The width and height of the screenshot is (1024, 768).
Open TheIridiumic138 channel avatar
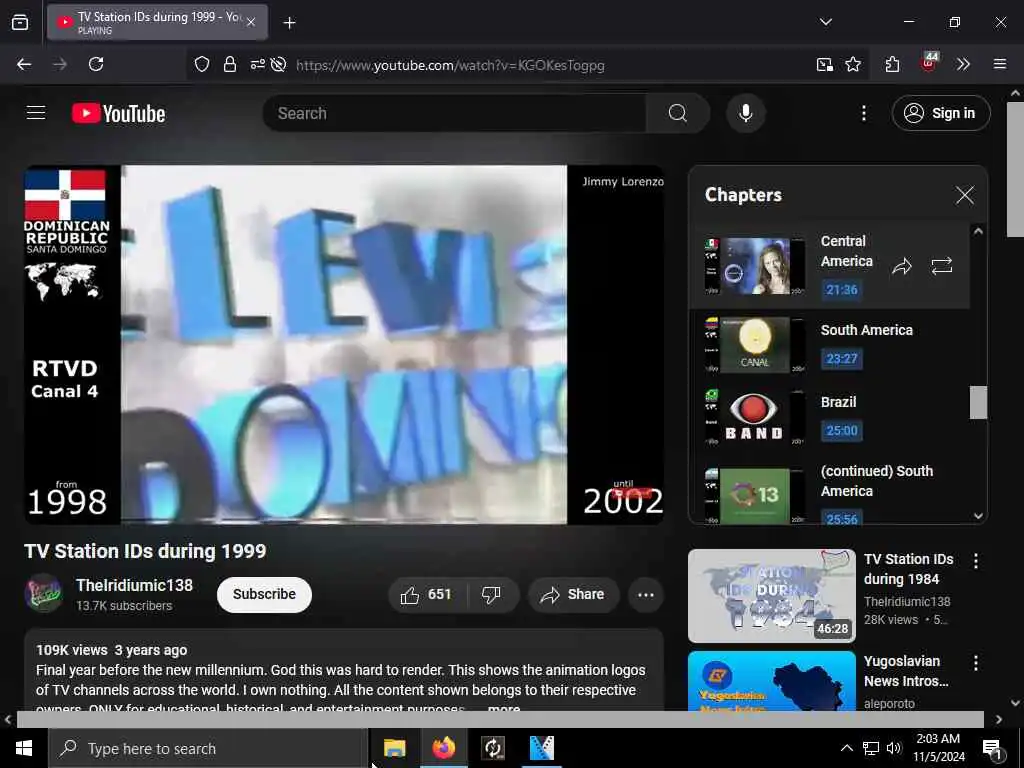pyautogui.click(x=43, y=593)
